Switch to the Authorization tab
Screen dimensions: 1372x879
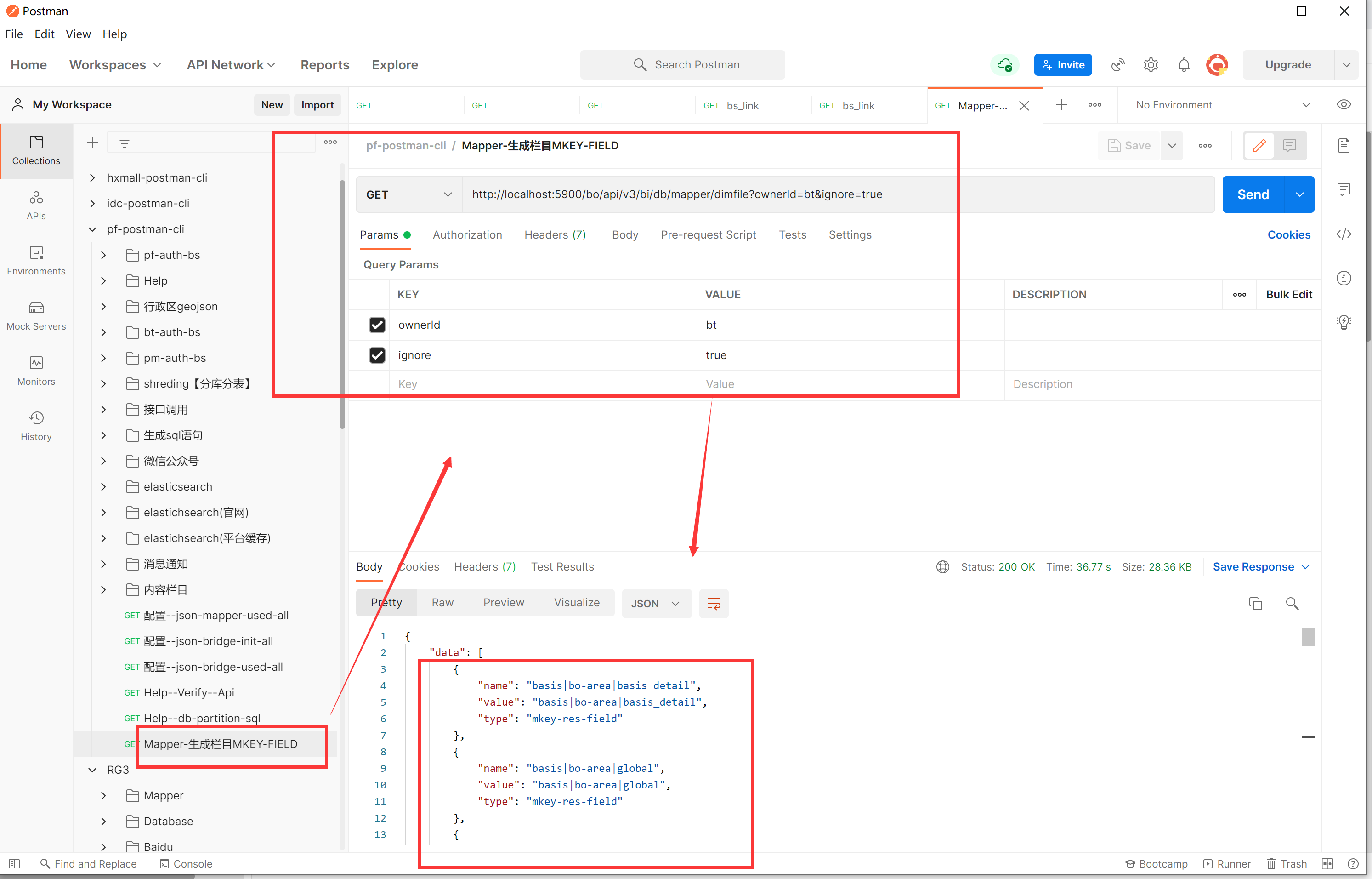coord(467,234)
